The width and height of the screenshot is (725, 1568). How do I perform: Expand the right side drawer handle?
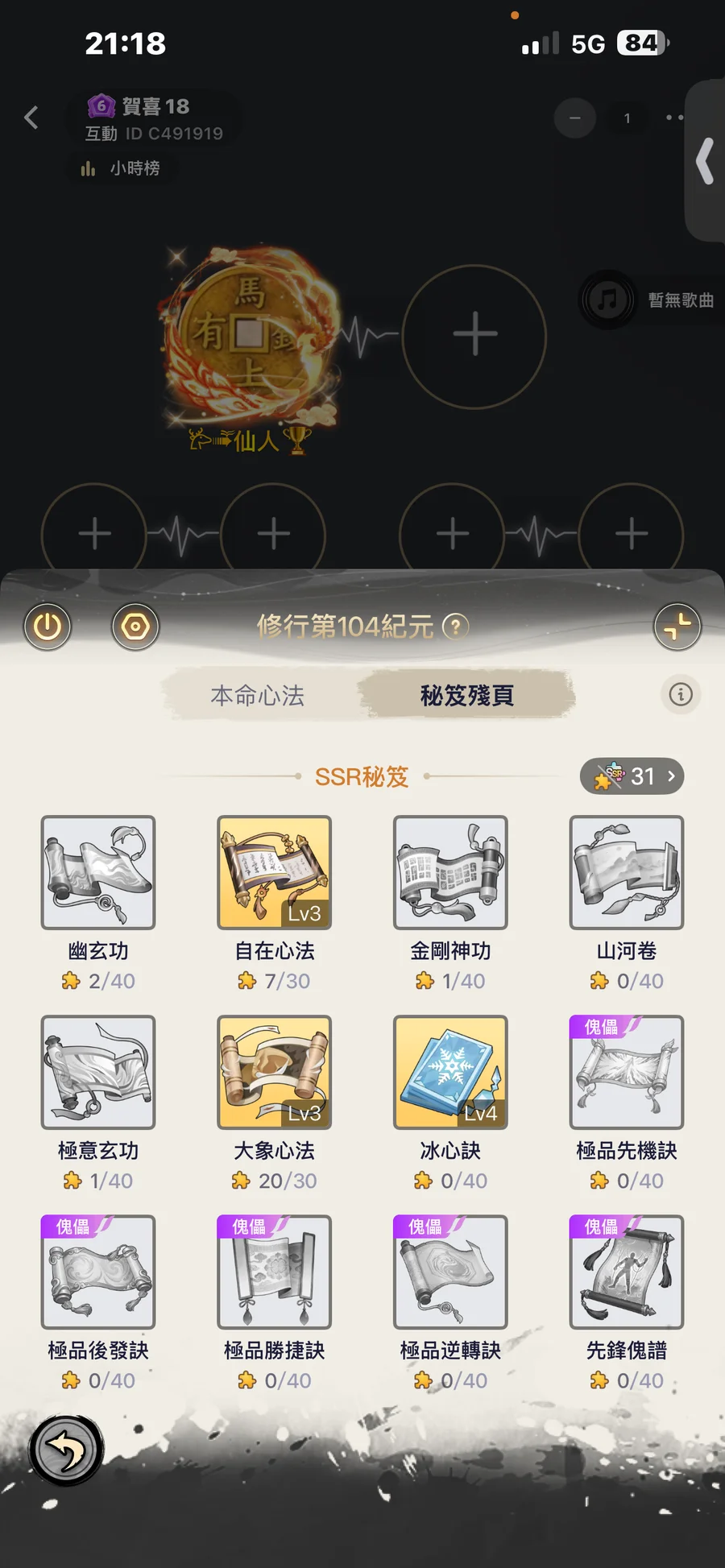tap(706, 161)
